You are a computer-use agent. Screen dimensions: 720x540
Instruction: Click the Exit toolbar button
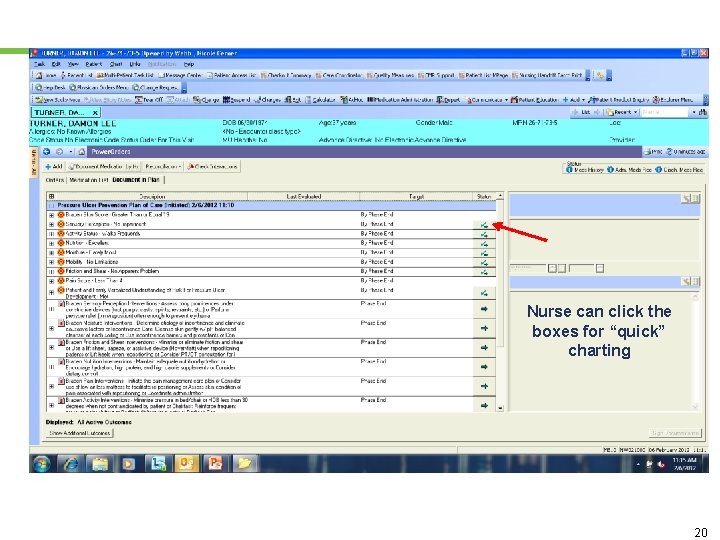tap(292, 100)
